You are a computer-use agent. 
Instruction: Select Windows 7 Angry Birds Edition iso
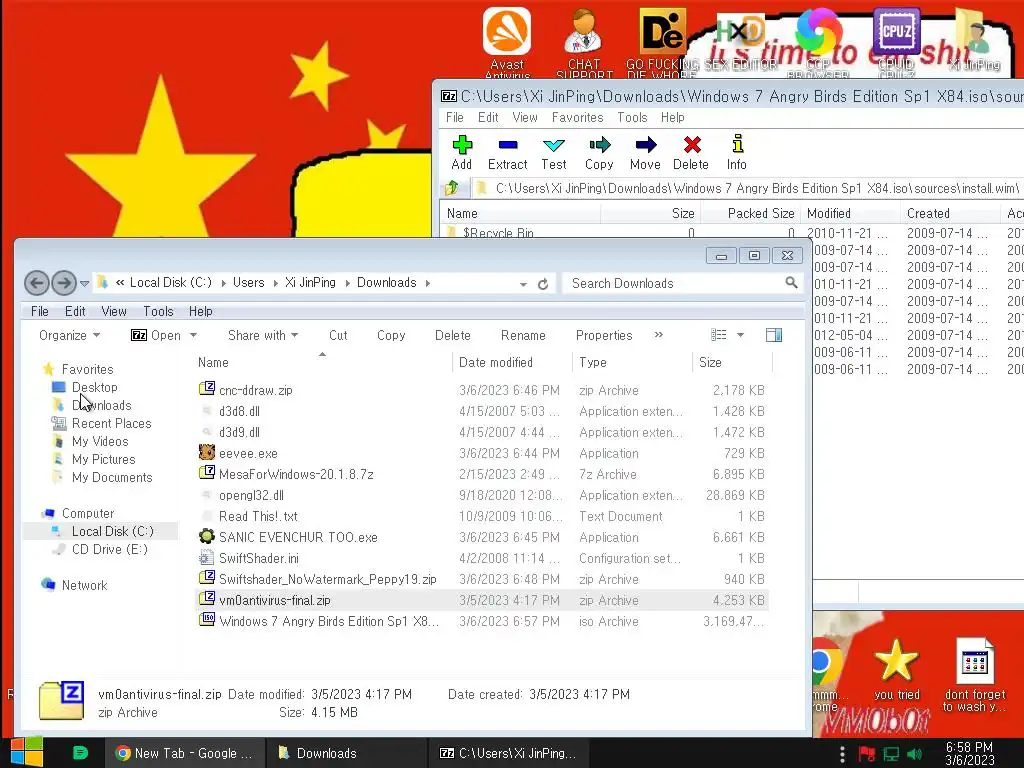[328, 621]
